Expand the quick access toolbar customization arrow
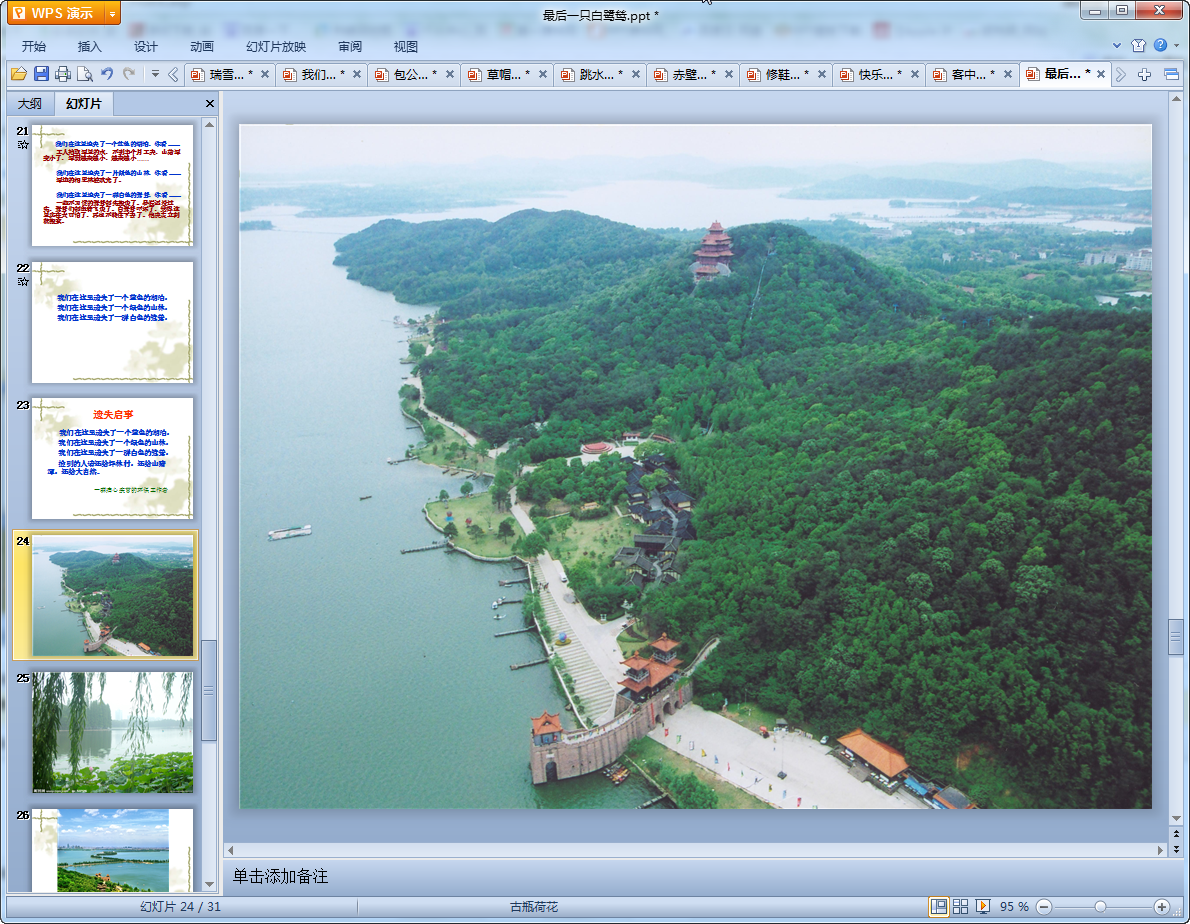The width and height of the screenshot is (1190, 924). coord(155,74)
